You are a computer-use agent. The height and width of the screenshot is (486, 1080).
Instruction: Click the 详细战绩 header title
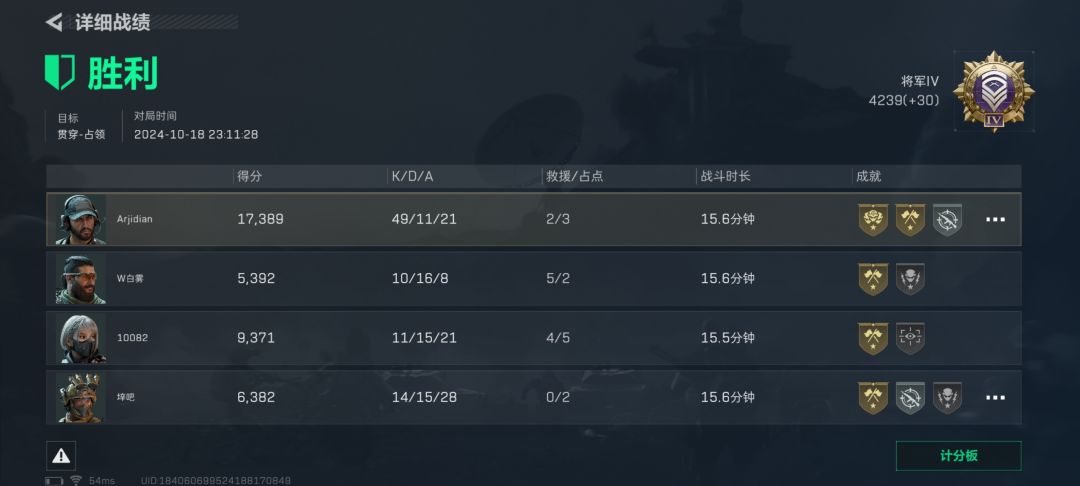(x=112, y=22)
